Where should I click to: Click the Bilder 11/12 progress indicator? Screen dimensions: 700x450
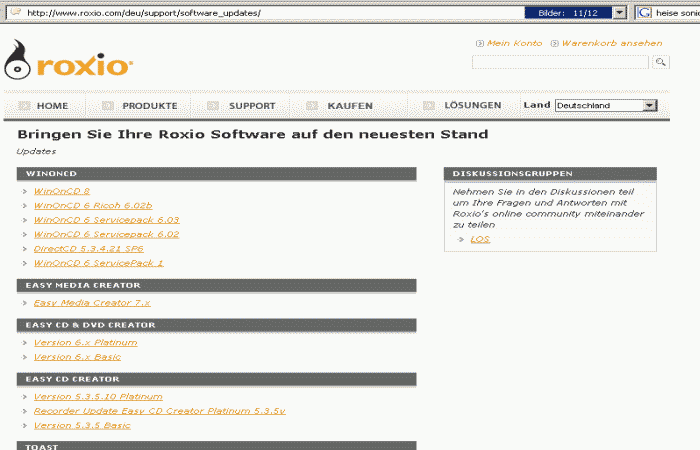point(566,13)
